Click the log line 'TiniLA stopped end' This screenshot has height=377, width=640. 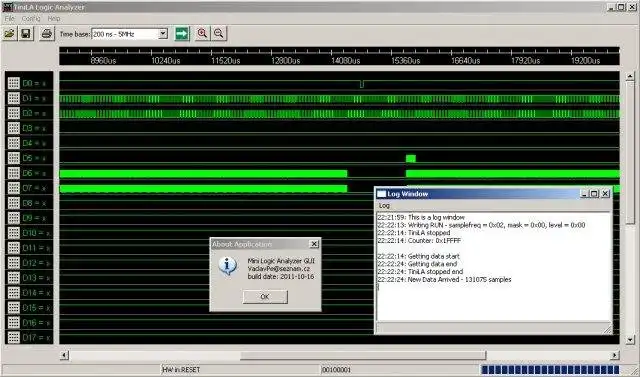(420, 272)
